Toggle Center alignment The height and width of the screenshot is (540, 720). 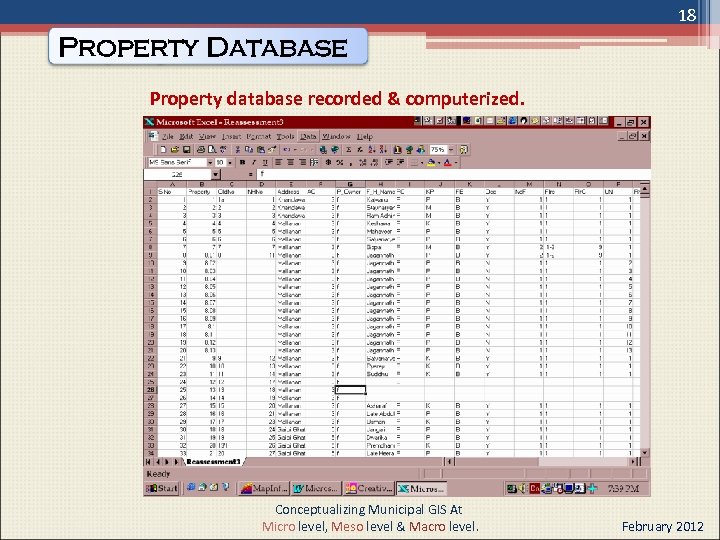(x=290, y=162)
